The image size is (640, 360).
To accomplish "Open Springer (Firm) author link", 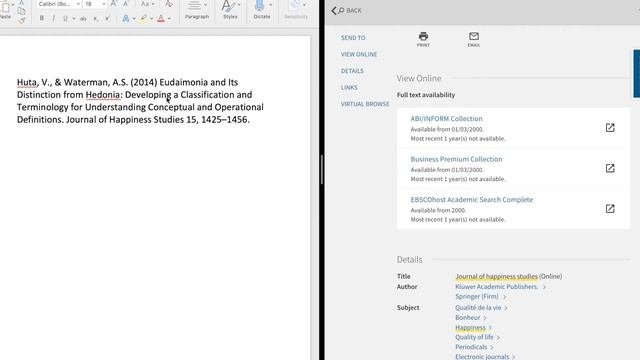I will [477, 296].
